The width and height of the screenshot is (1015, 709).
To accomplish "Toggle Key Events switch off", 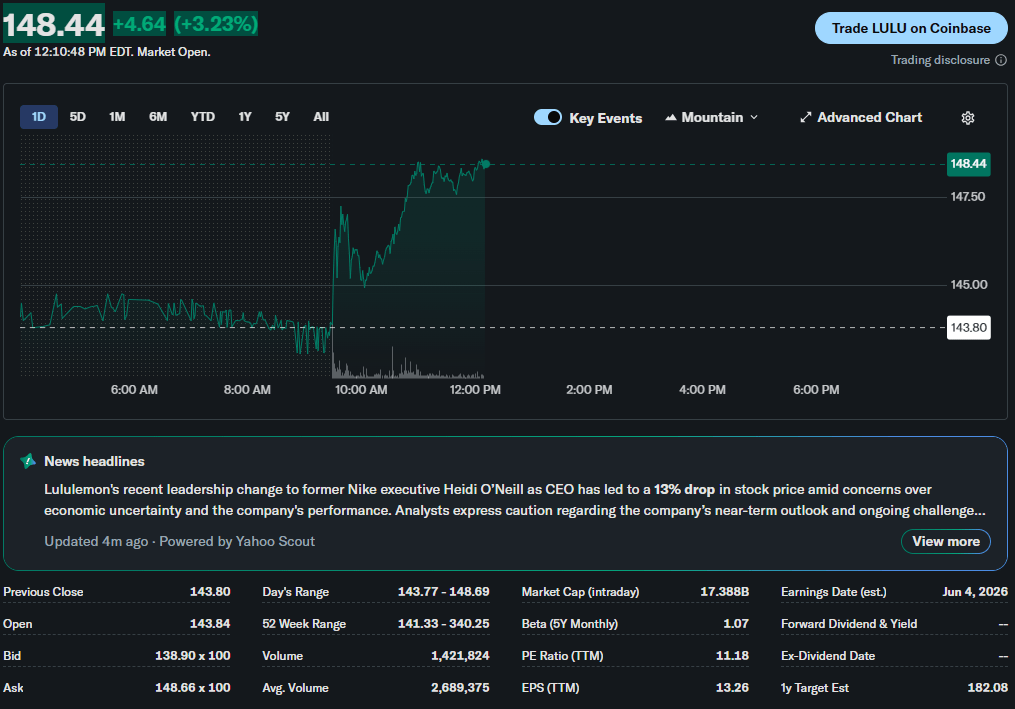I will [x=548, y=117].
